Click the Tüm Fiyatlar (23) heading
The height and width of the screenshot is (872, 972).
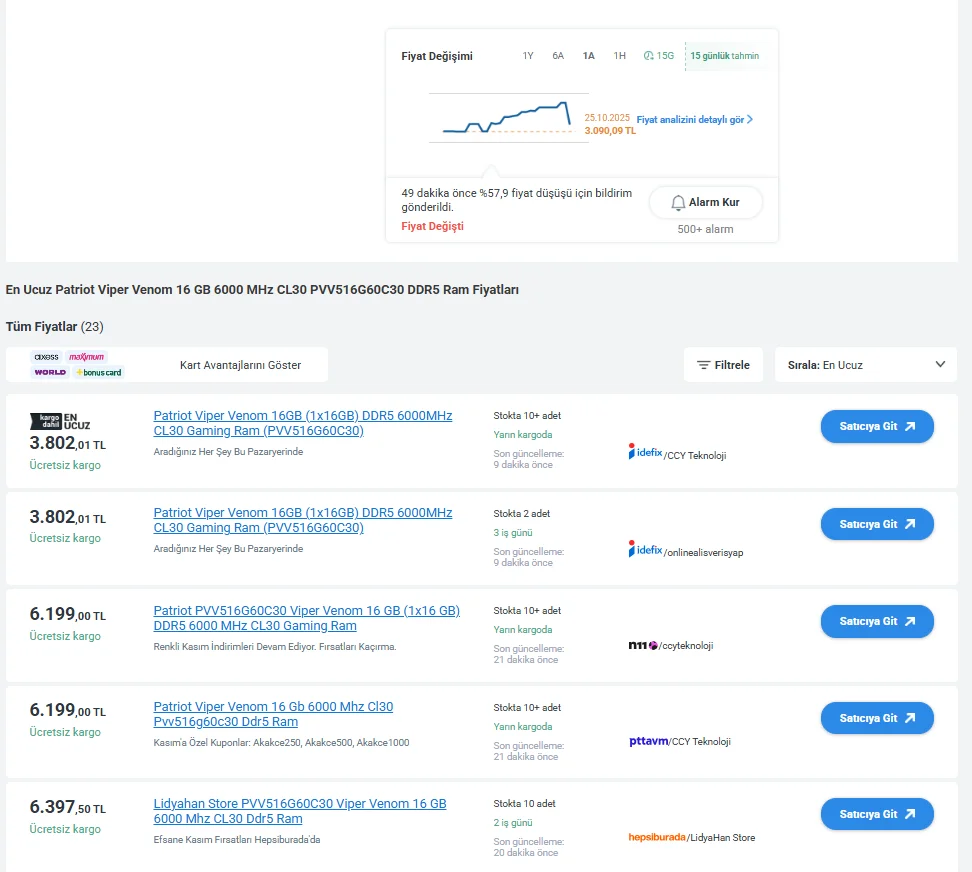pos(55,327)
